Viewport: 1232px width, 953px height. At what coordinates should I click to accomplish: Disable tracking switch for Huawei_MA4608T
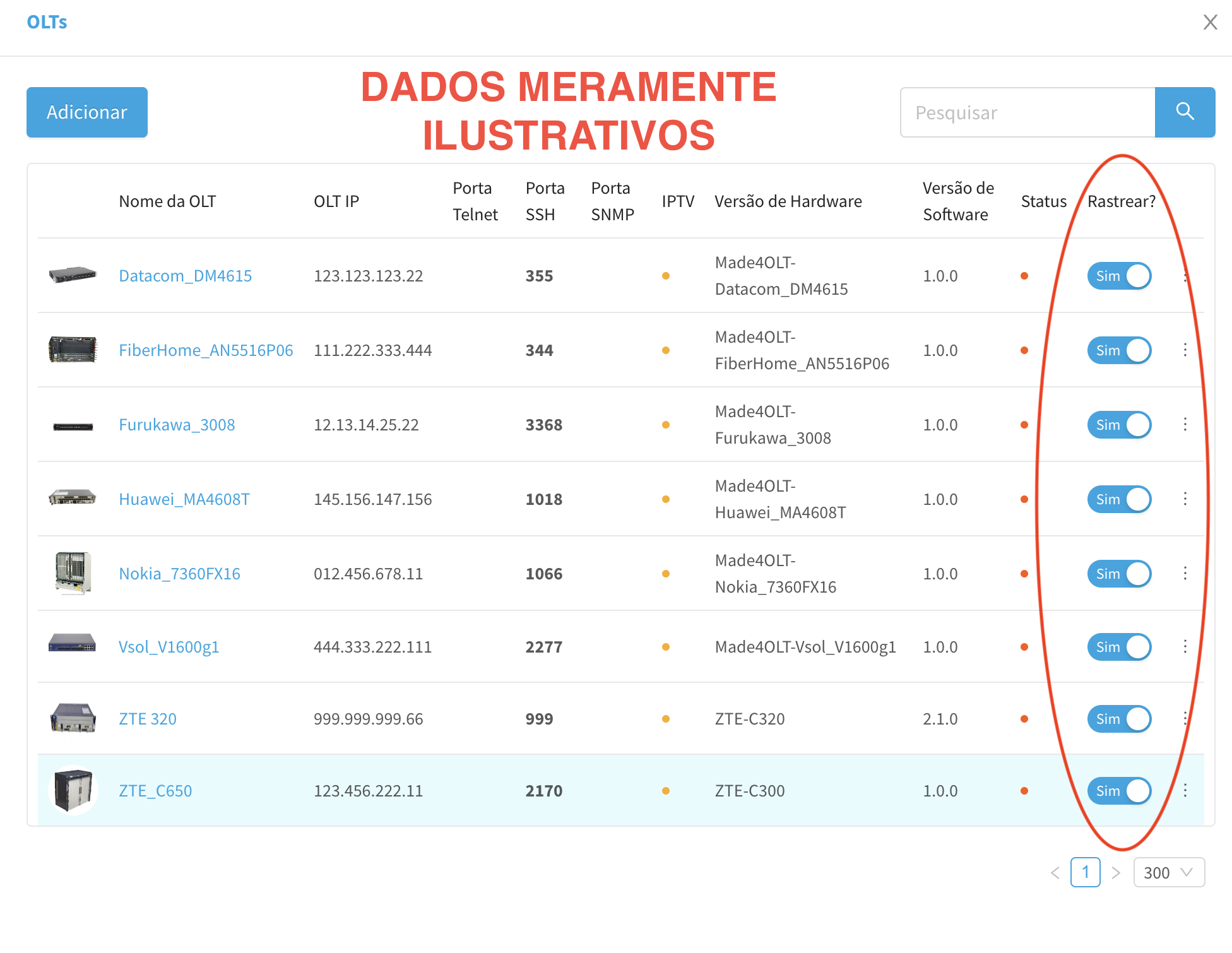[x=1119, y=499]
